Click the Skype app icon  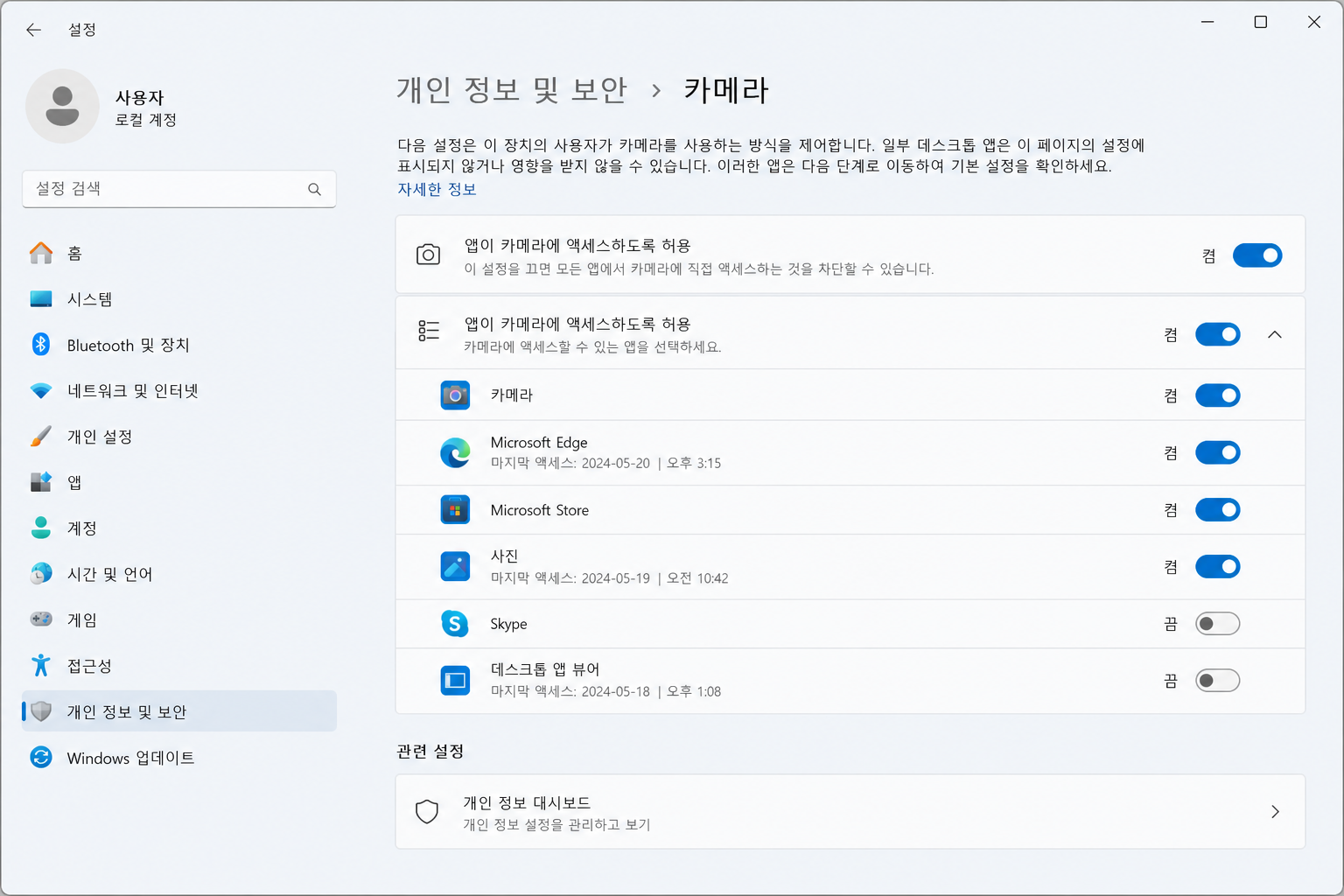[455, 624]
